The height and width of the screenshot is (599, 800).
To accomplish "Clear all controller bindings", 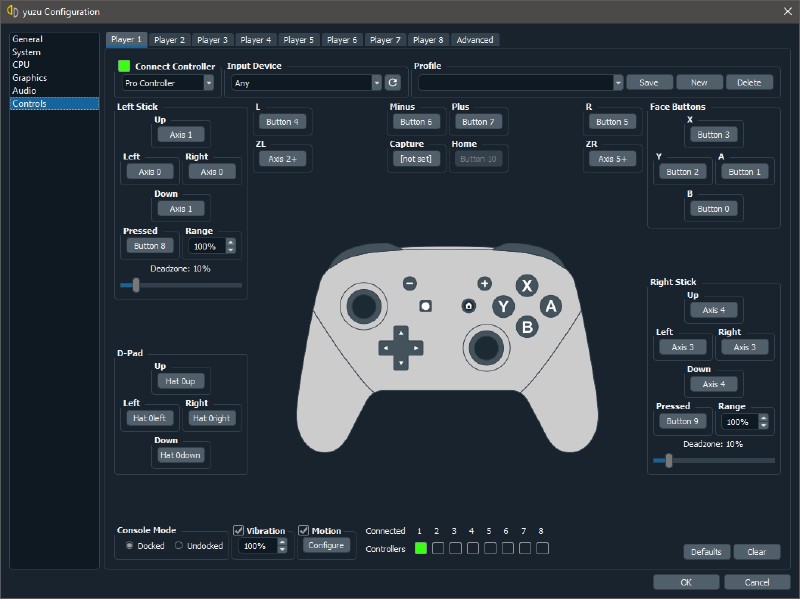I will (x=757, y=551).
